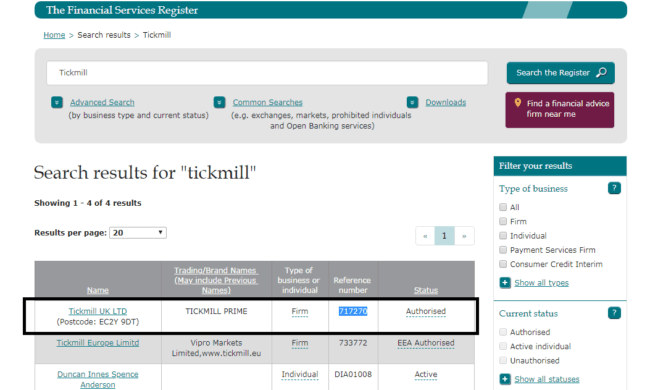Image resolution: width=650 pixels, height=390 pixels.
Task: Click Individual type in Duncan Anderson row
Action: (x=300, y=374)
